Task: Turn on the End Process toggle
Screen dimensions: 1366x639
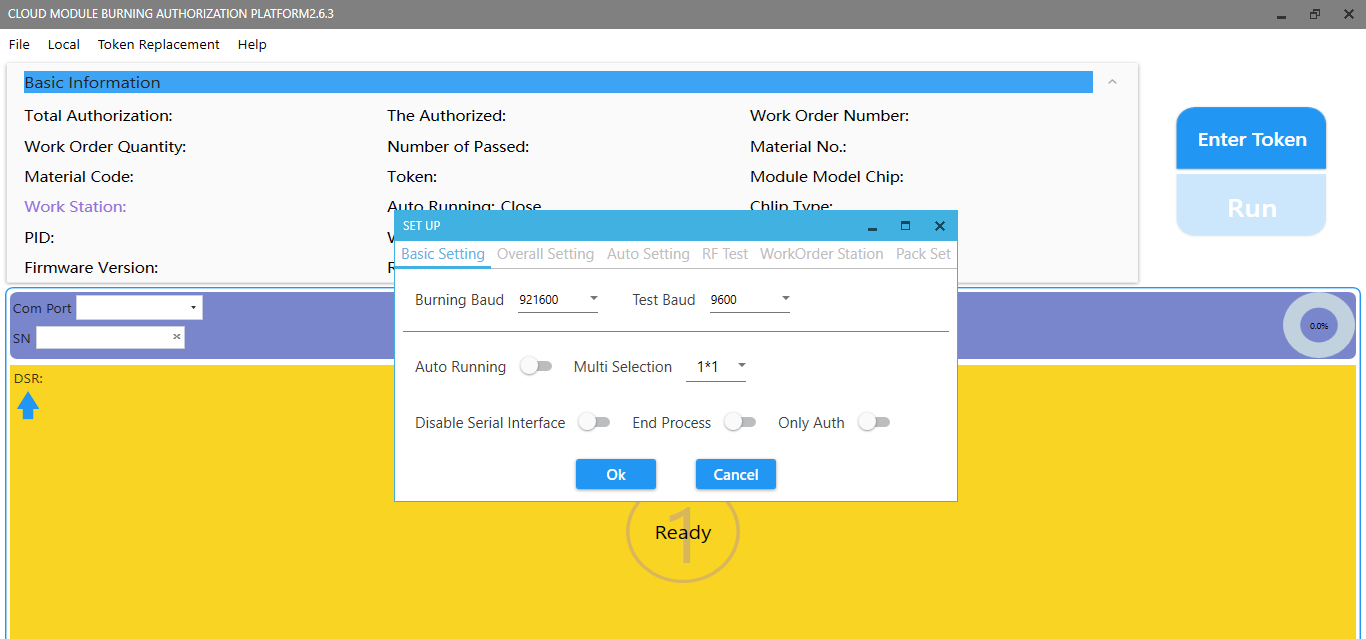Action: pos(740,423)
